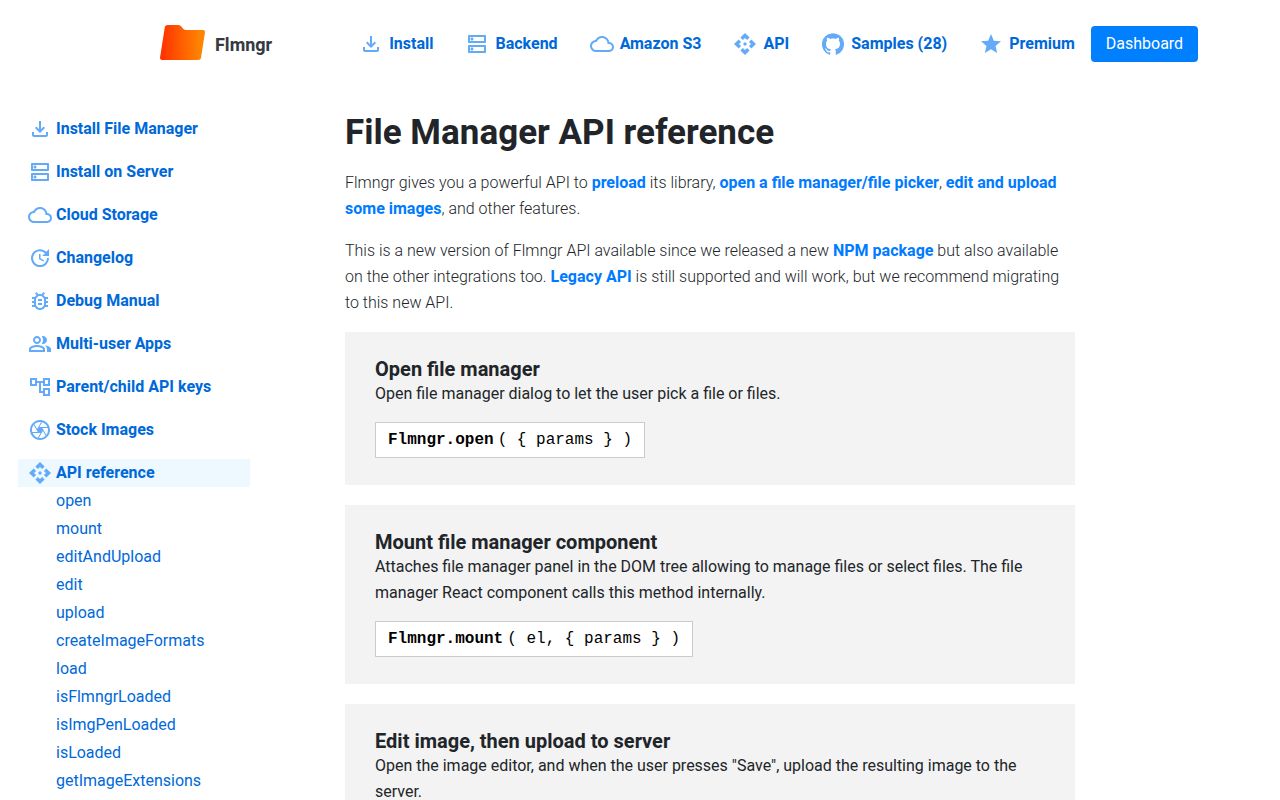The width and height of the screenshot is (1280, 800).
Task: Click the GitHub icon beside Samples
Action: tap(833, 44)
